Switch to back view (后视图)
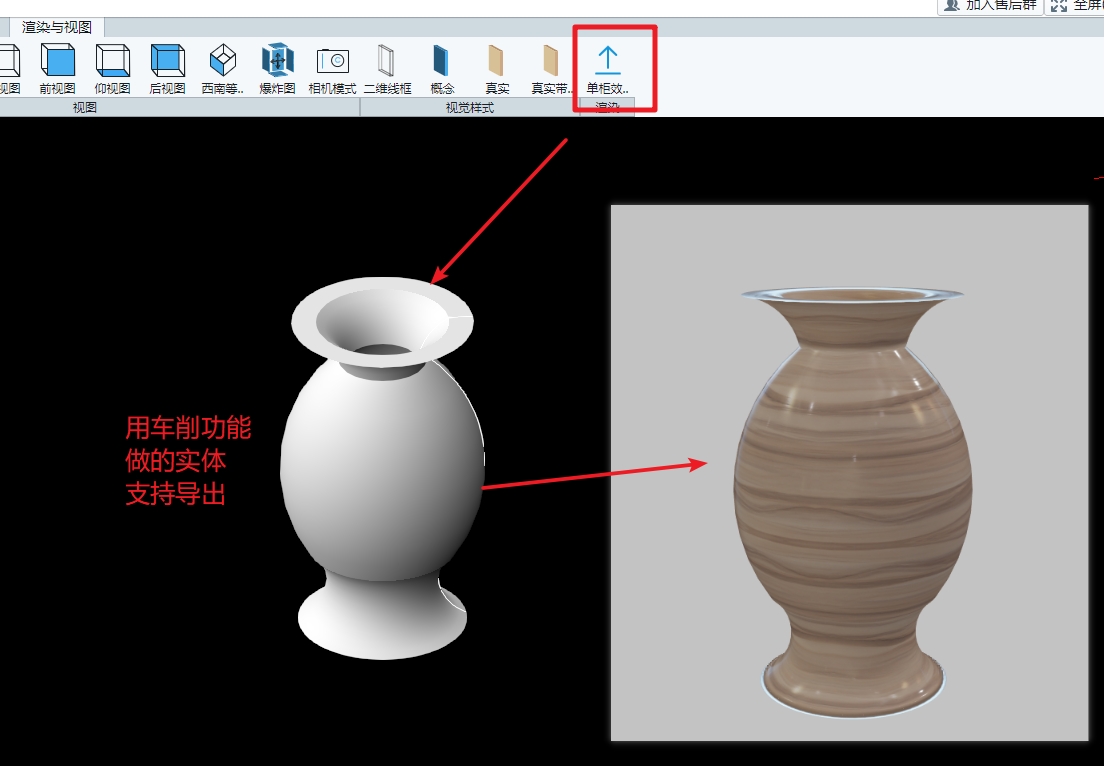 click(167, 68)
